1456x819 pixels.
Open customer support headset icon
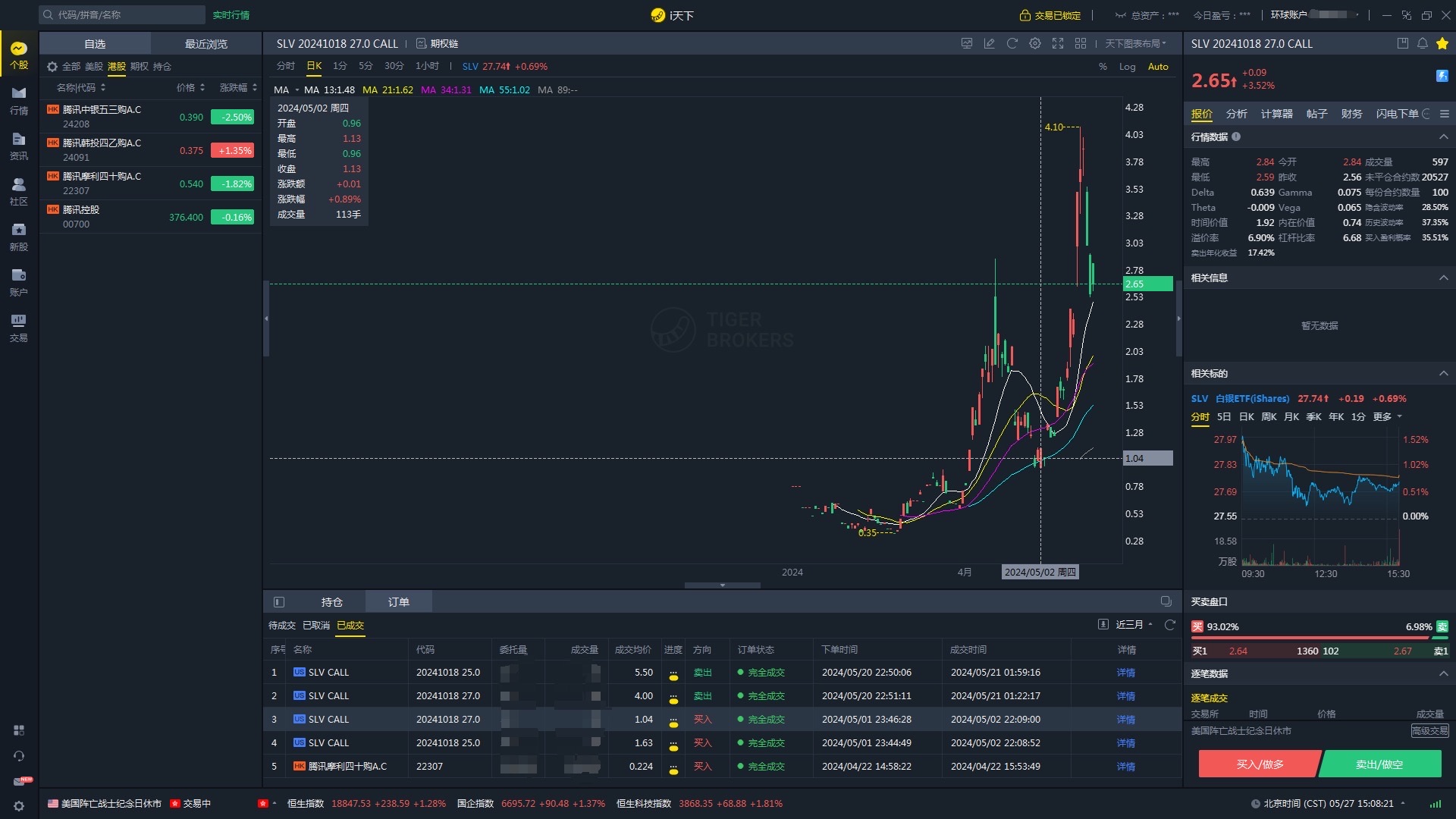click(x=19, y=756)
